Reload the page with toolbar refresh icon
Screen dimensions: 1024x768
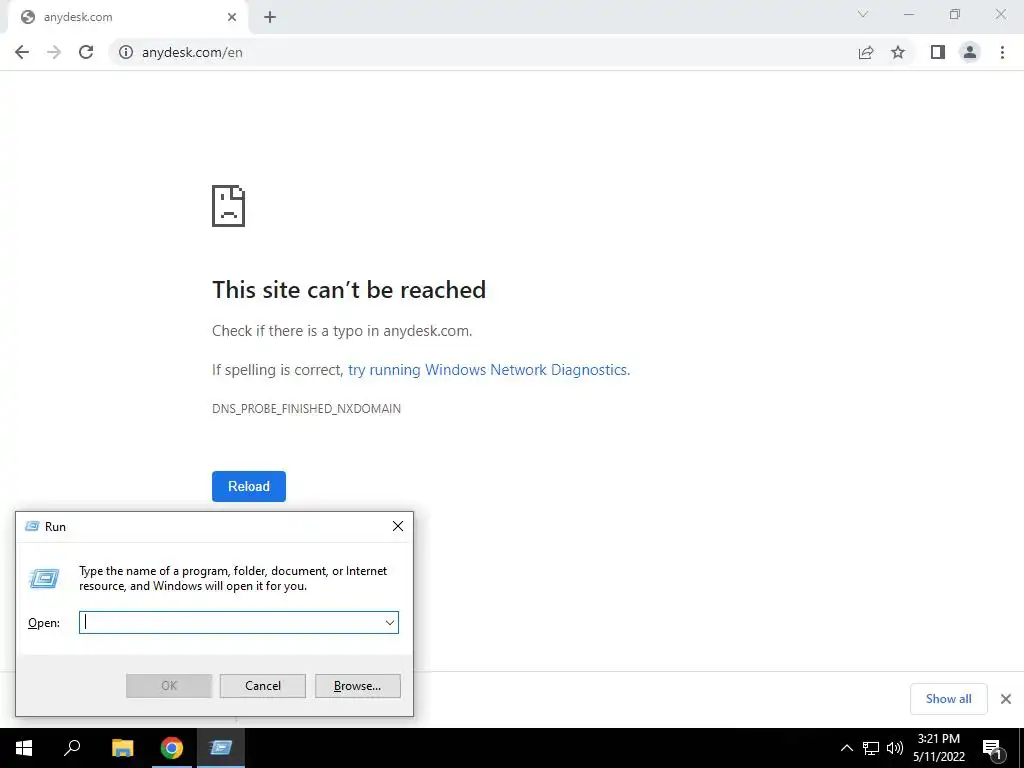point(86,52)
